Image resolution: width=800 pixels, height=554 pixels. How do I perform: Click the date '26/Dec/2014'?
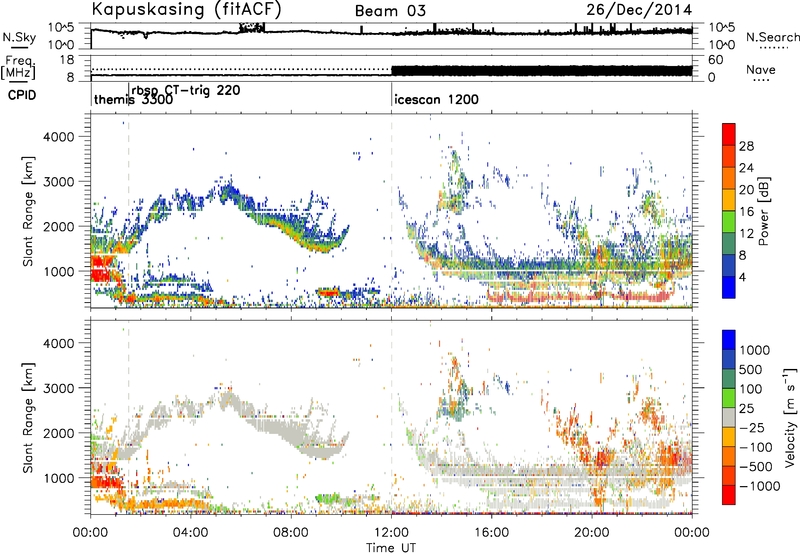(639, 10)
